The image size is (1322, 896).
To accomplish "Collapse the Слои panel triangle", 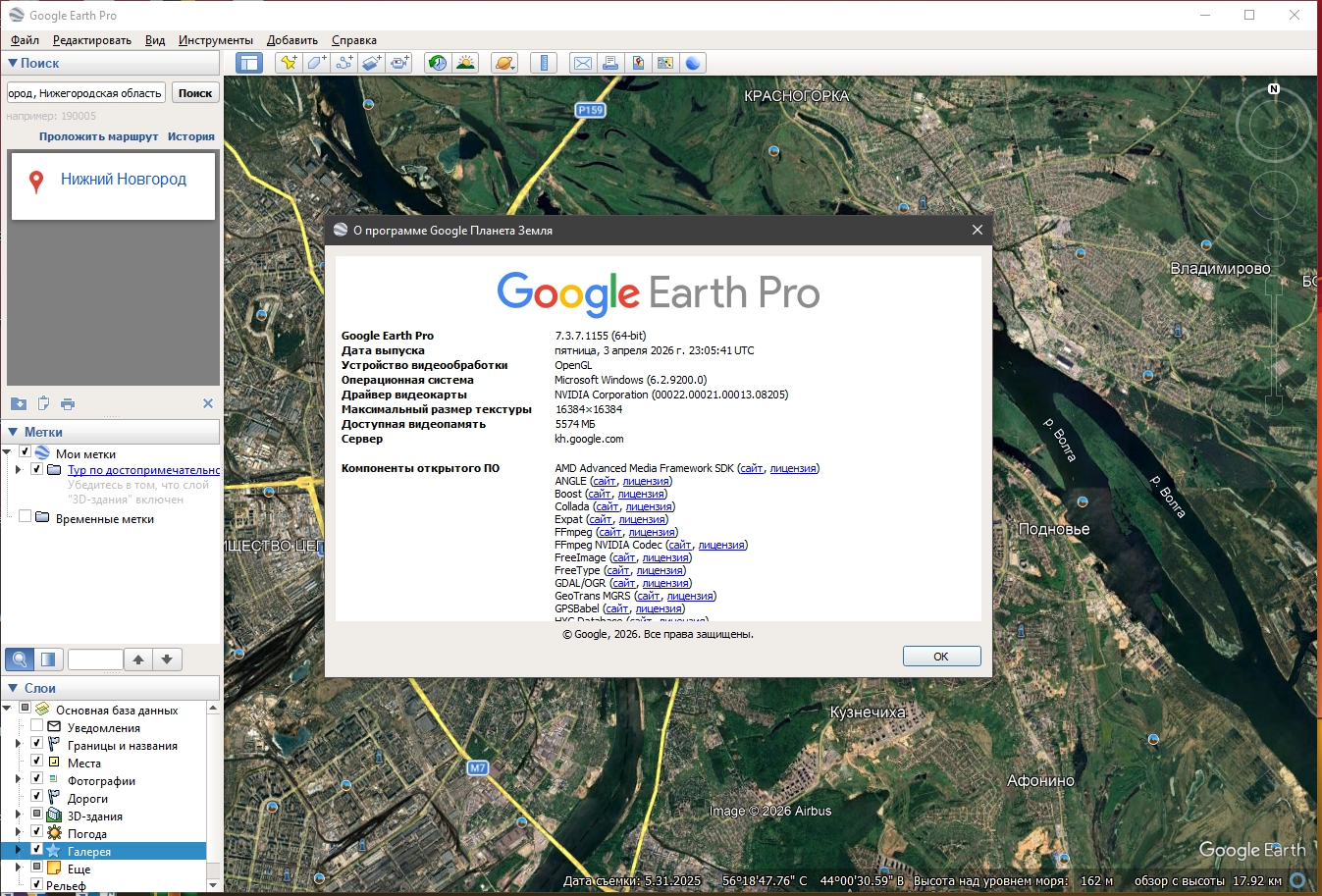I will point(13,688).
